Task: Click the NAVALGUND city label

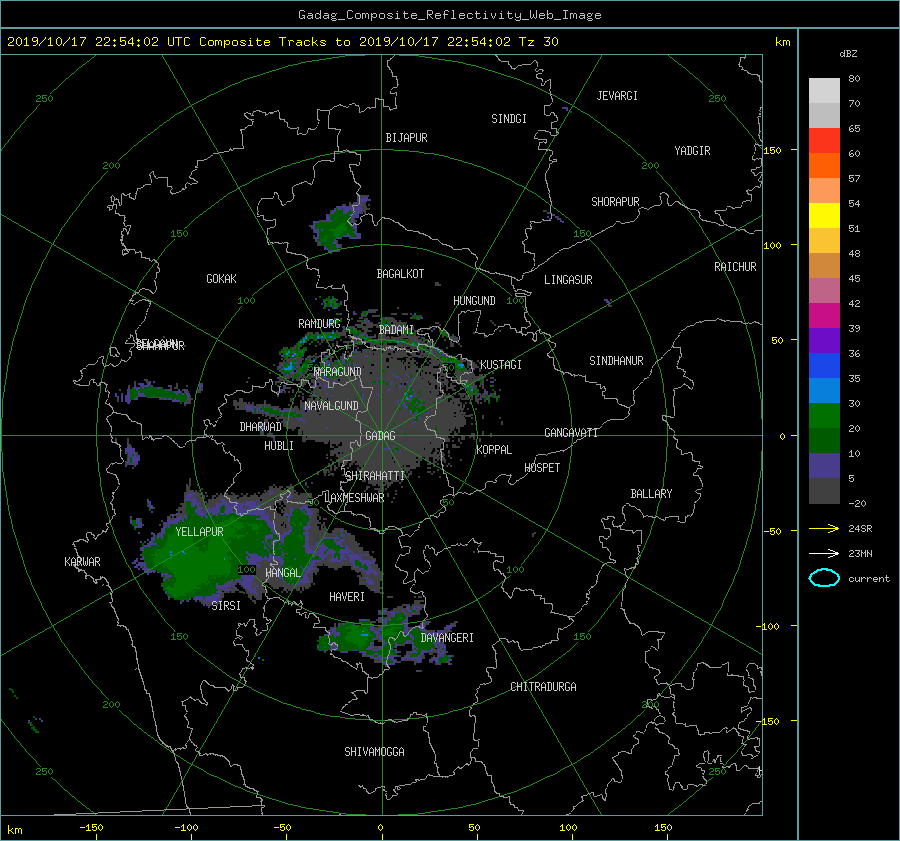Action: 331,406
